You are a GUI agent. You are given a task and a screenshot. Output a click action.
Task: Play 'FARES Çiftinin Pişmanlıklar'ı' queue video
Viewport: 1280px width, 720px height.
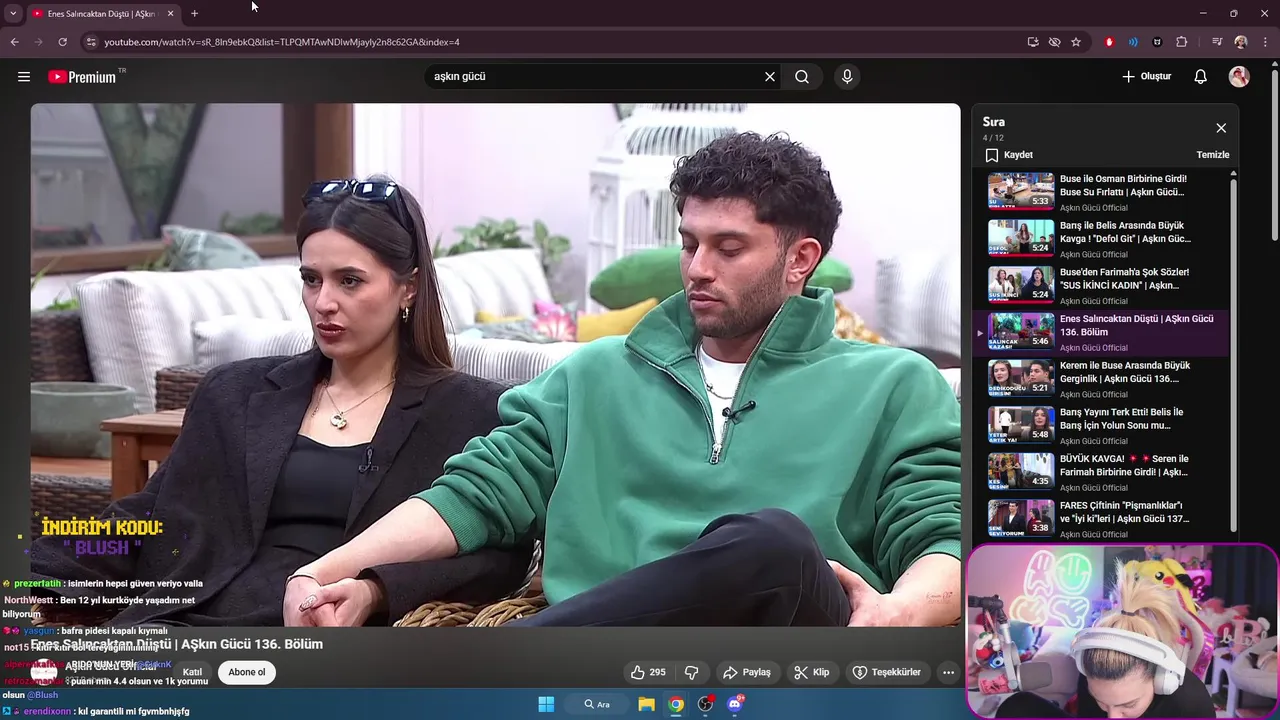click(1100, 518)
